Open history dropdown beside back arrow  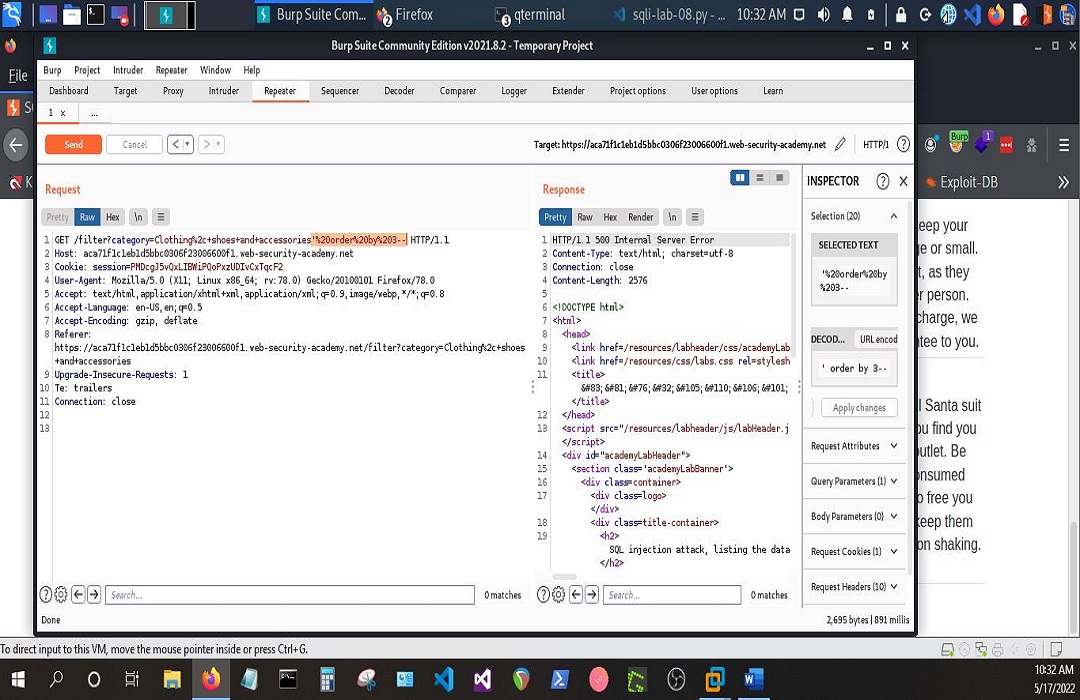coord(187,145)
